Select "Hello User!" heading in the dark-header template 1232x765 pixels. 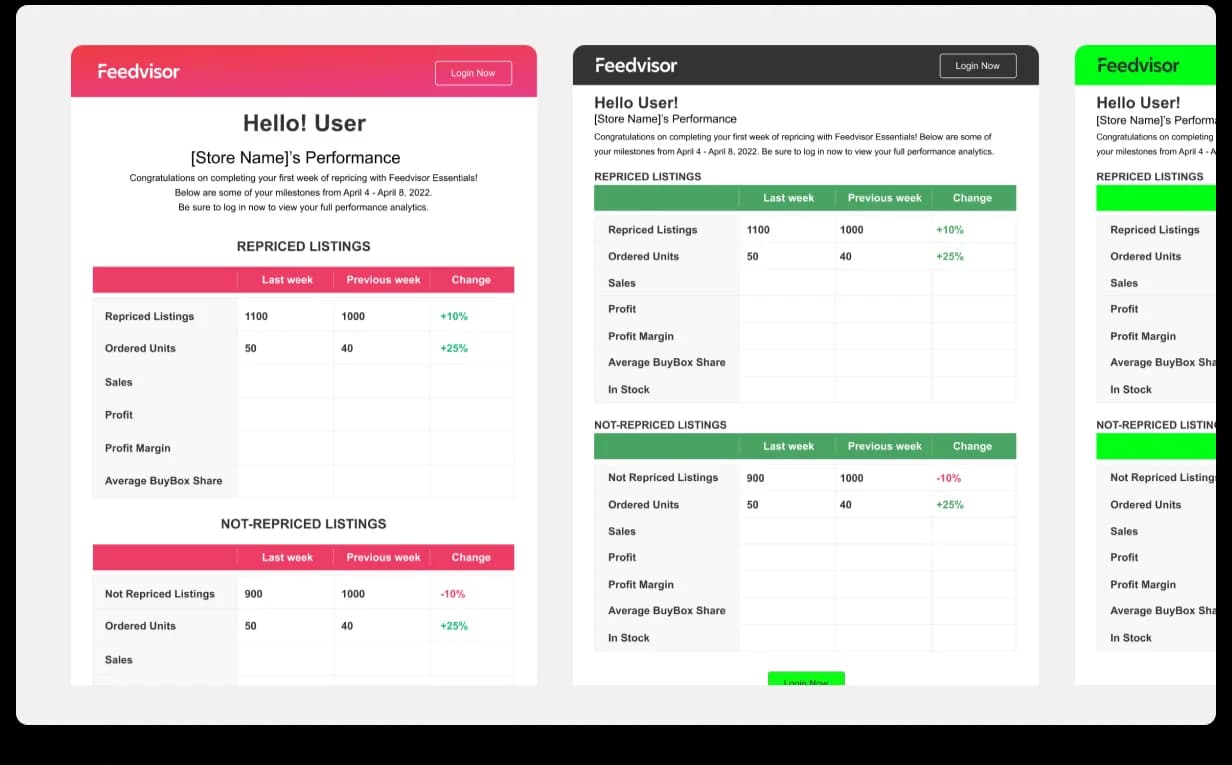click(636, 102)
